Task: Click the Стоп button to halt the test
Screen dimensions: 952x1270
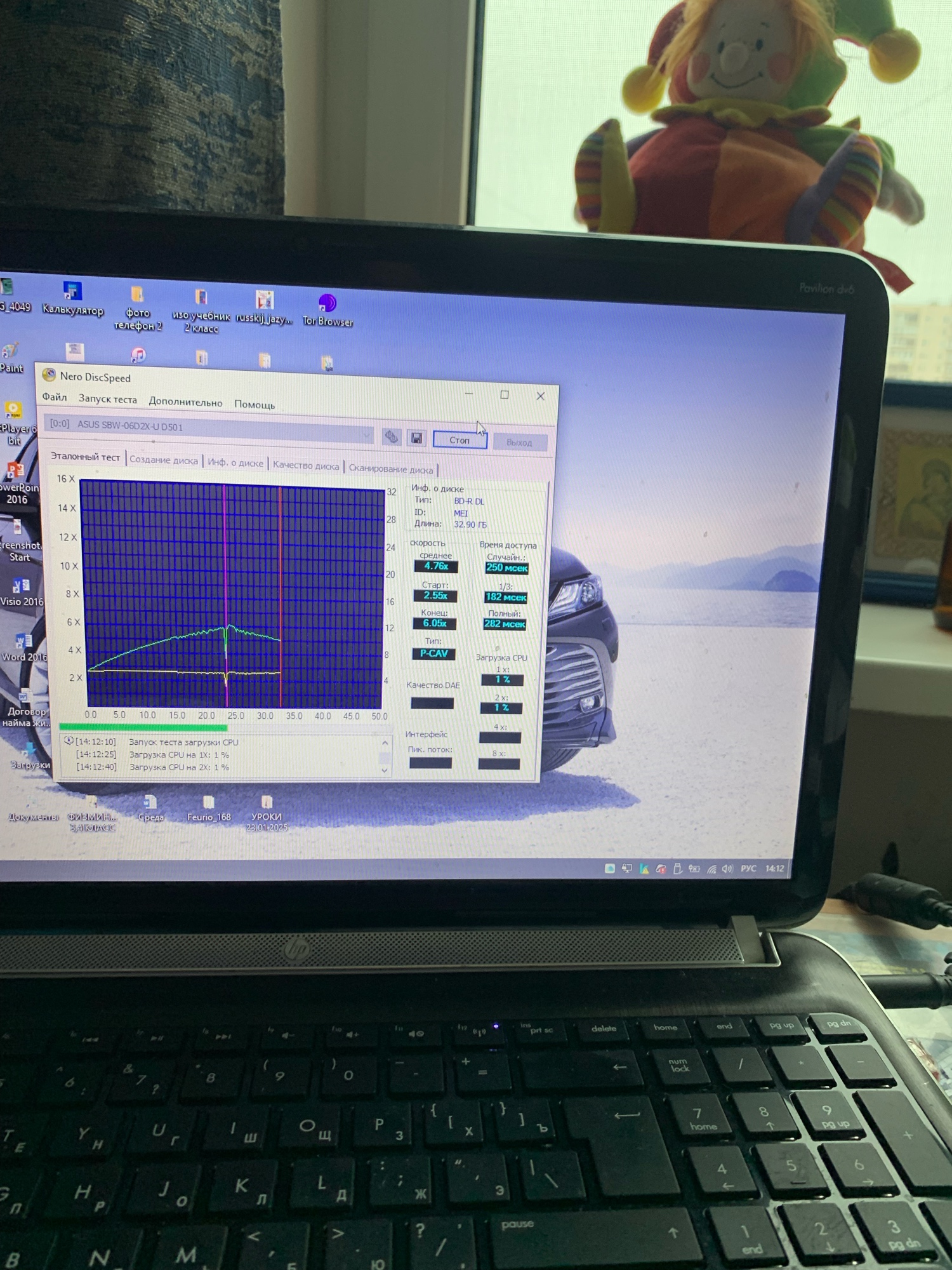Action: pos(459,440)
